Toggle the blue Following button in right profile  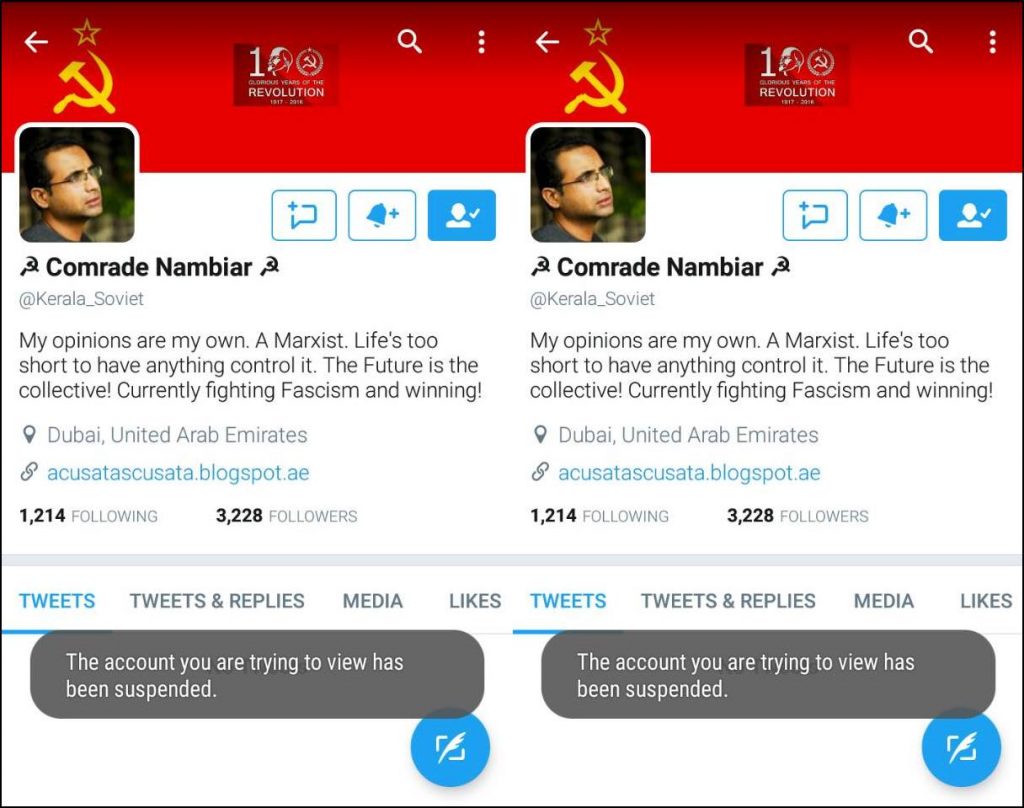pos(972,215)
